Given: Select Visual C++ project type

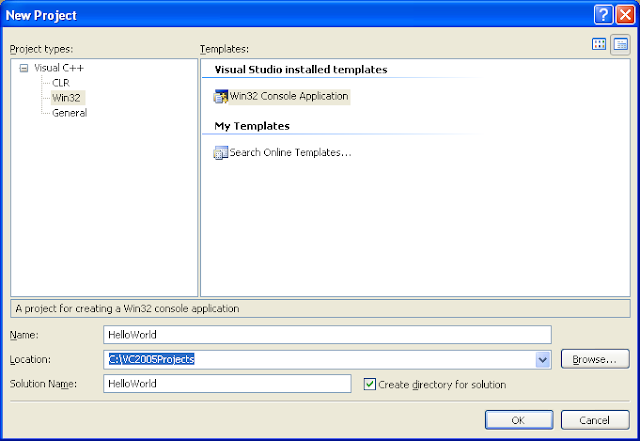Looking at the screenshot, I should pos(59,68).
